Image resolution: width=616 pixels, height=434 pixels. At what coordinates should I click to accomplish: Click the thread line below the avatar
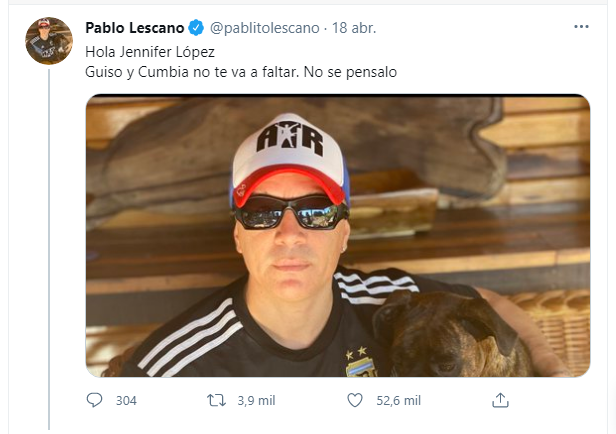click(49, 249)
